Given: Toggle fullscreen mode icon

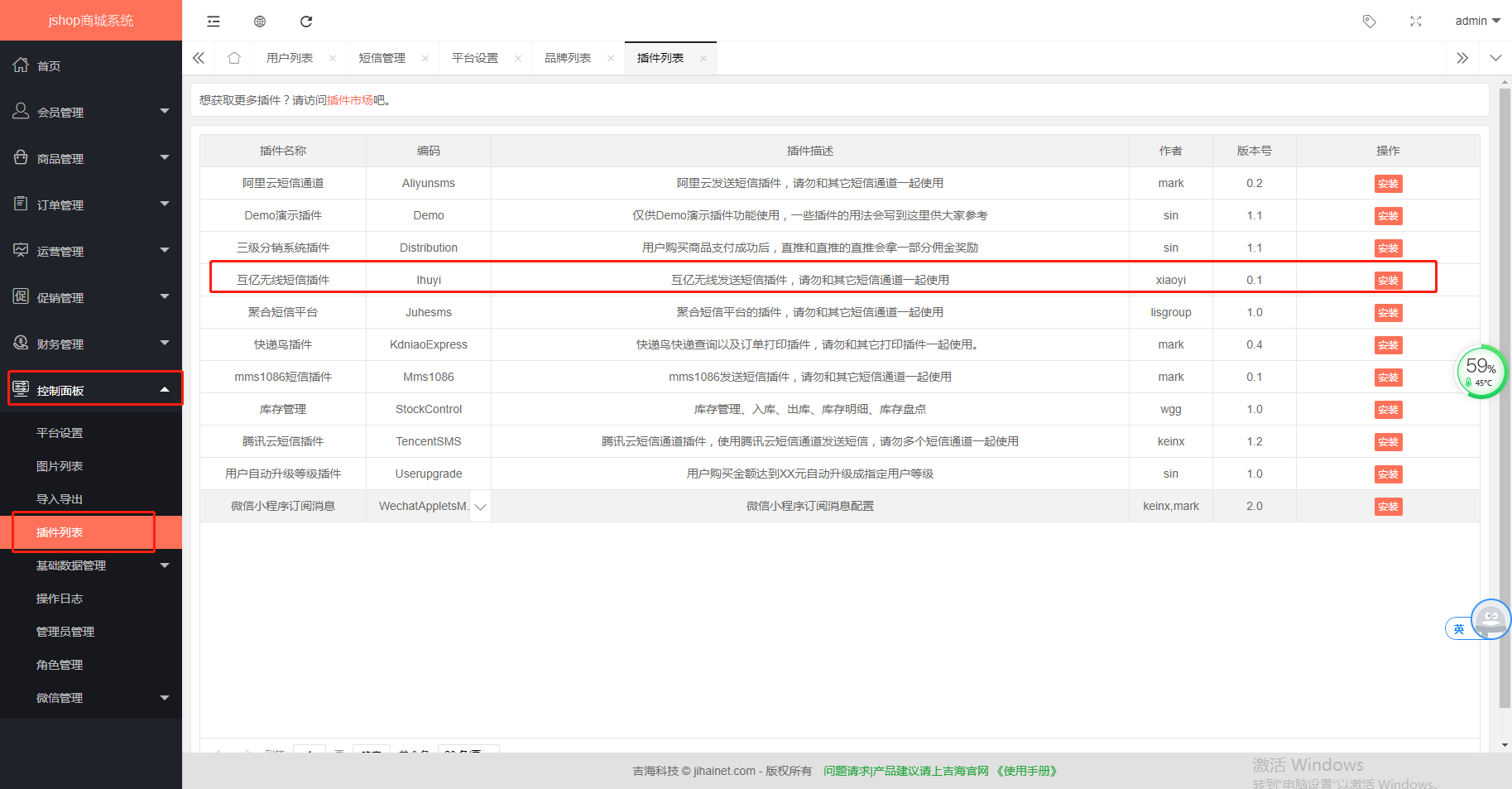Looking at the screenshot, I should click(x=1416, y=22).
